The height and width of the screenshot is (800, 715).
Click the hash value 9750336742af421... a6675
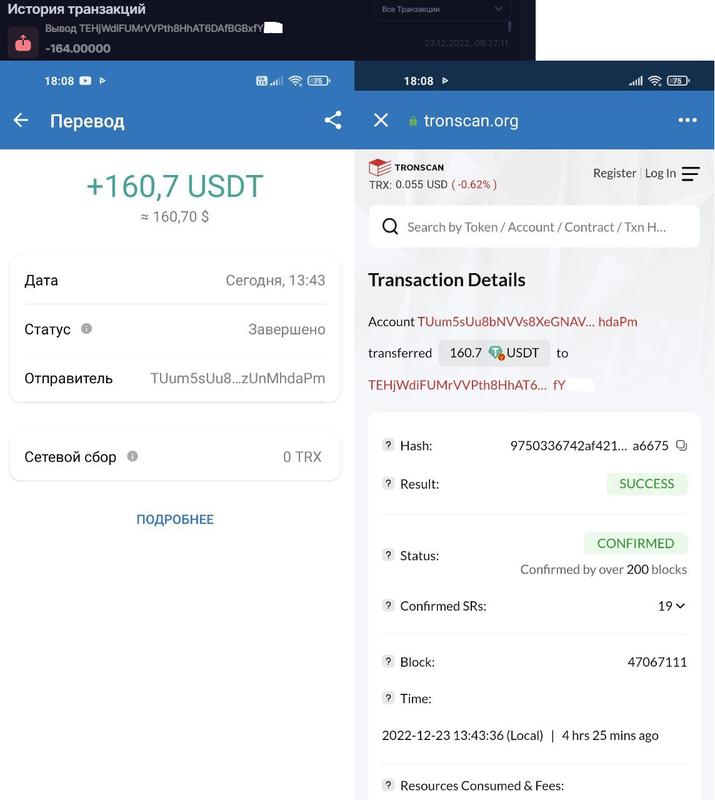(589, 445)
